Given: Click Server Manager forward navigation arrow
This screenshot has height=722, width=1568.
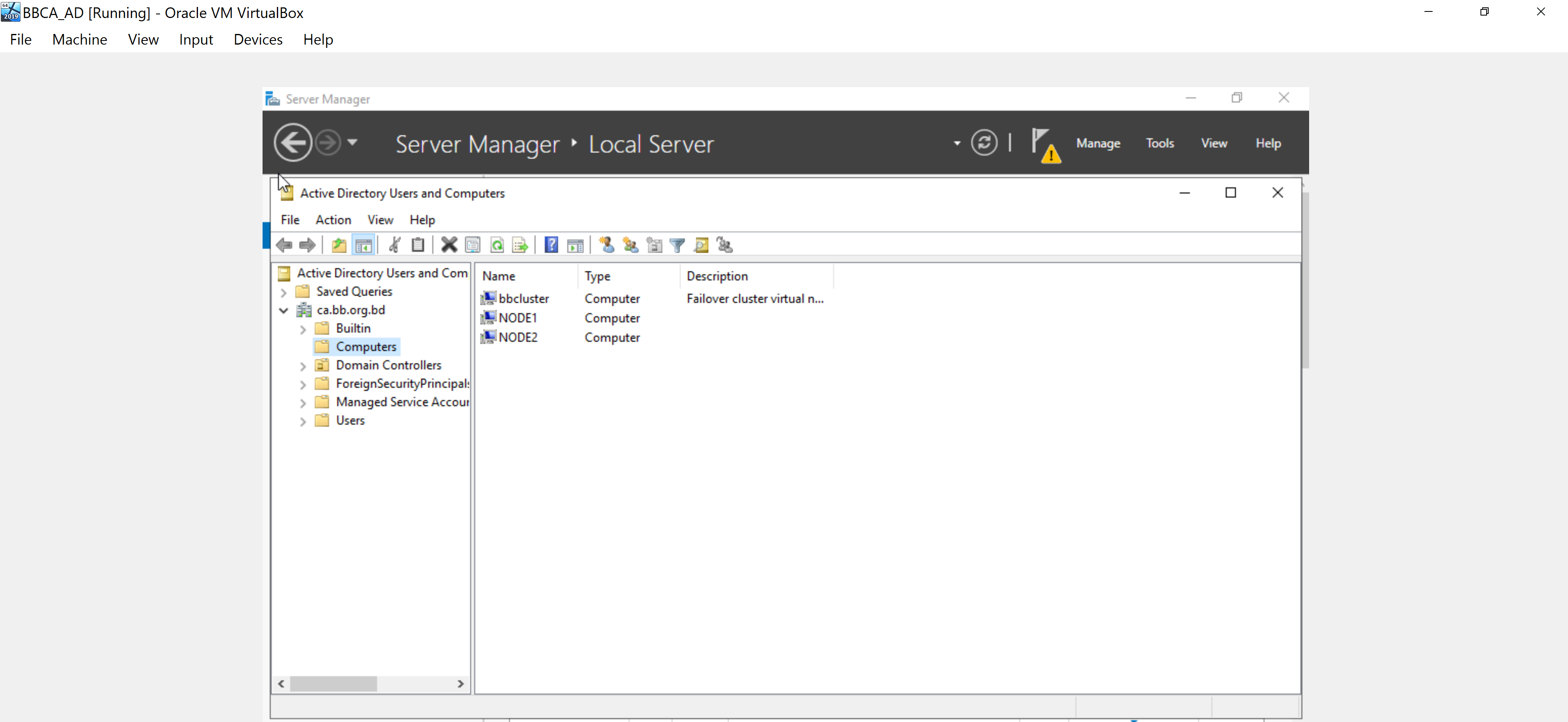Looking at the screenshot, I should (328, 143).
